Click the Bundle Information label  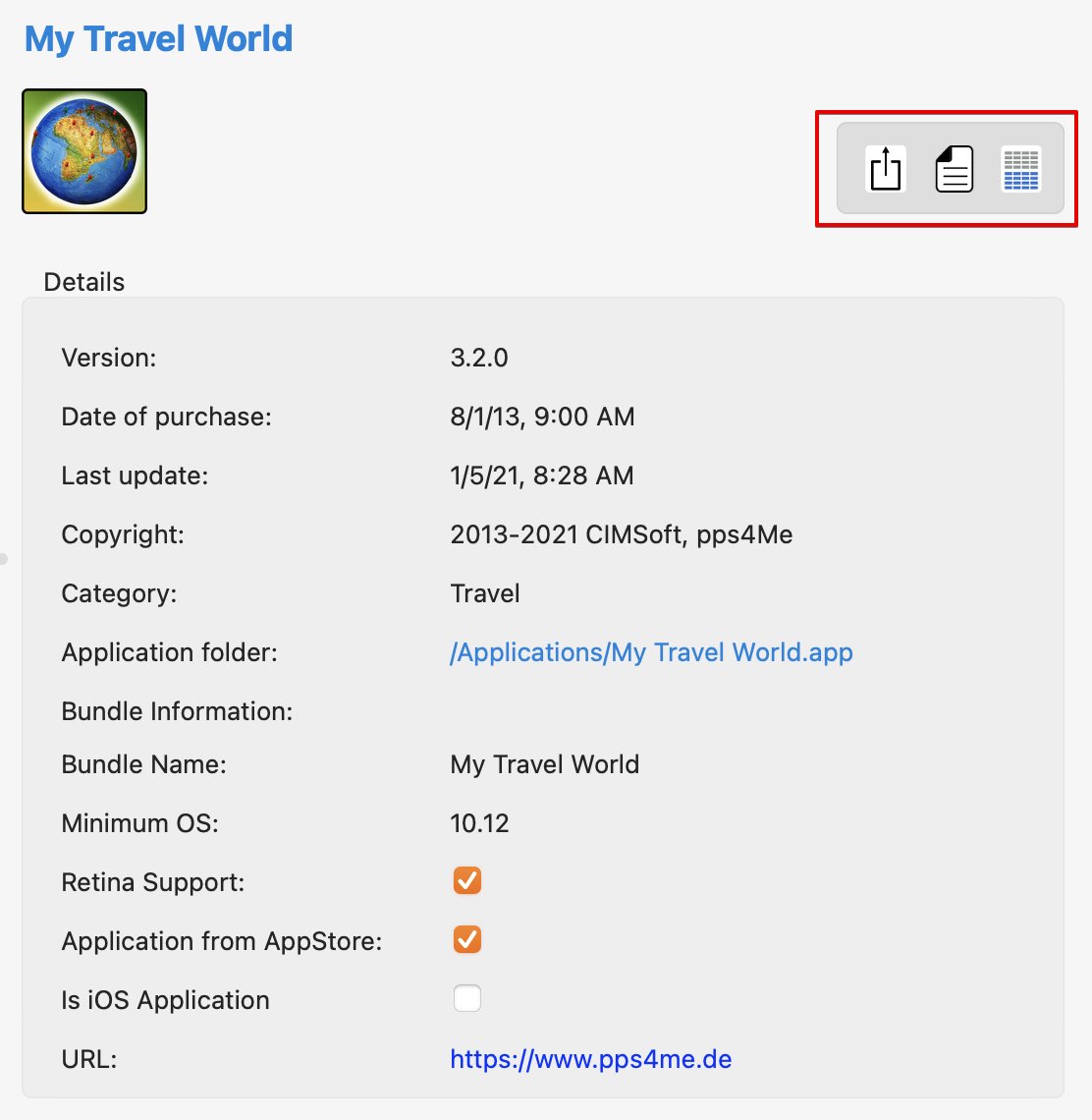pyautogui.click(x=177, y=711)
